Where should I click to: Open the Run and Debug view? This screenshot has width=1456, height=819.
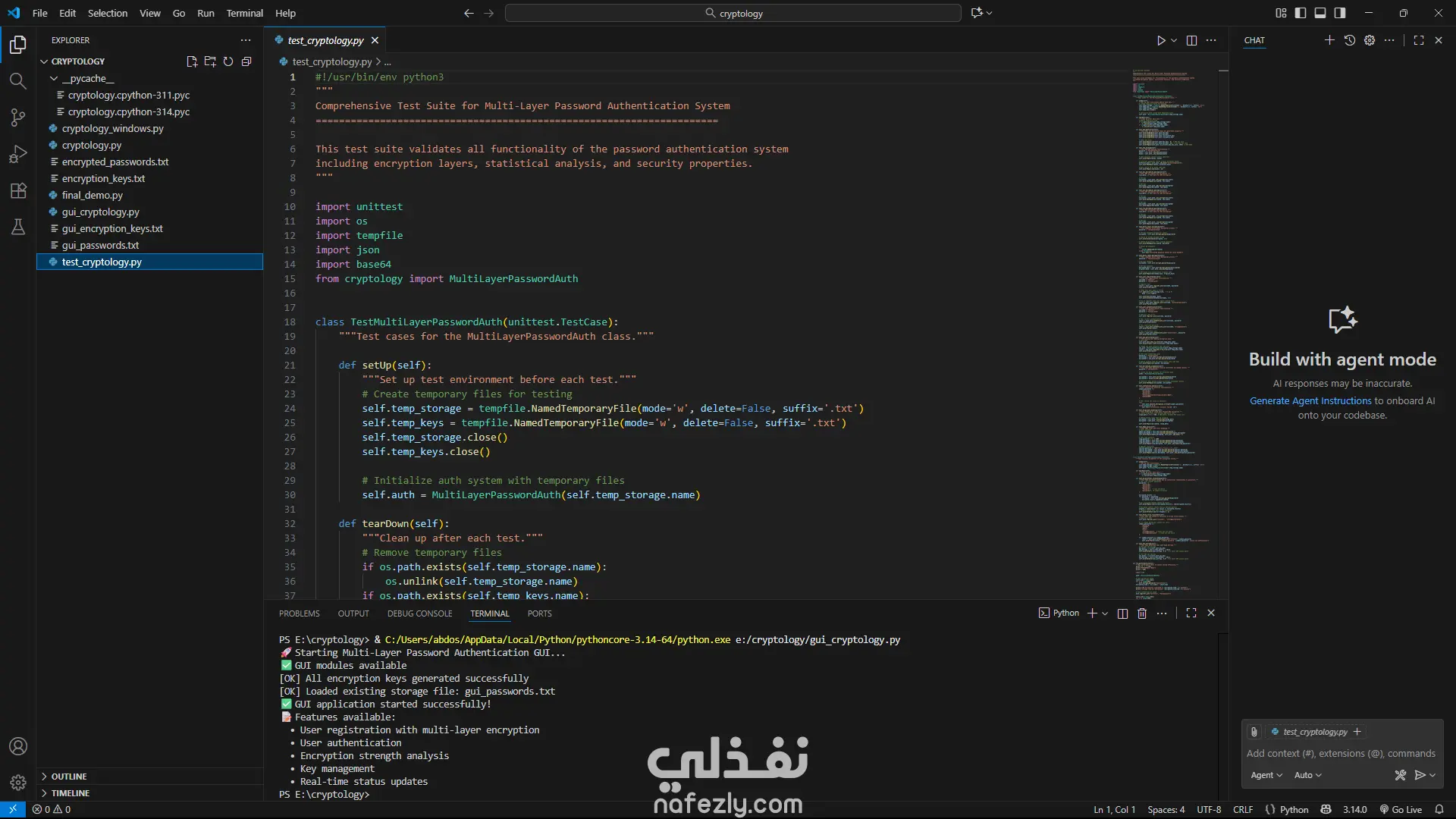18,154
